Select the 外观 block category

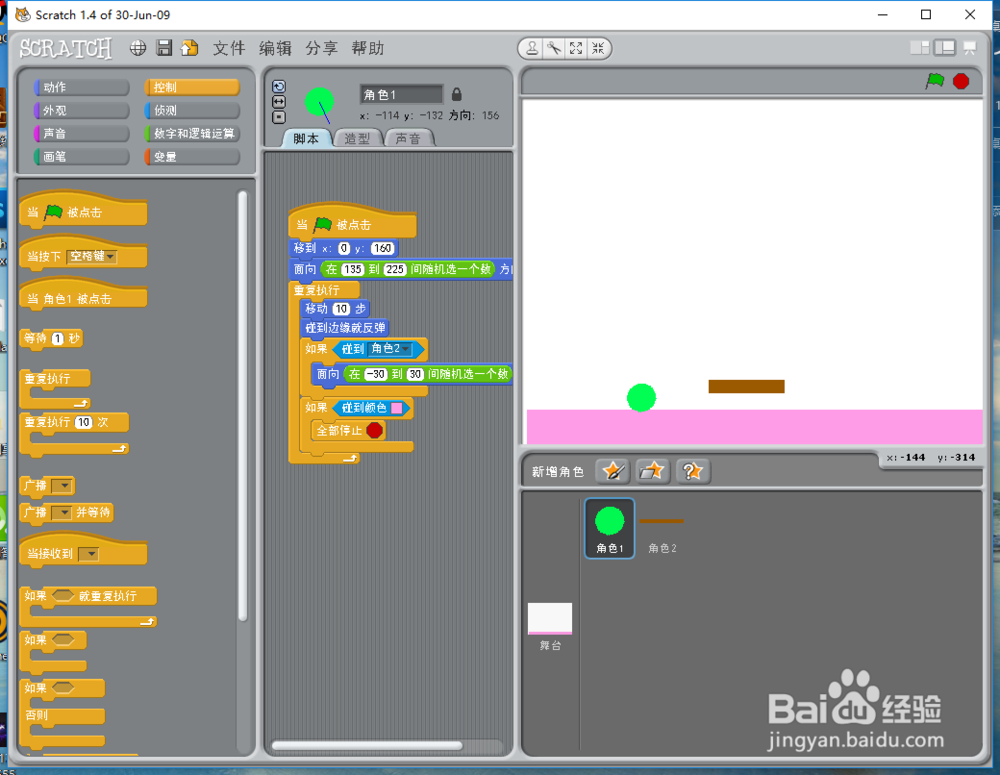(82, 110)
